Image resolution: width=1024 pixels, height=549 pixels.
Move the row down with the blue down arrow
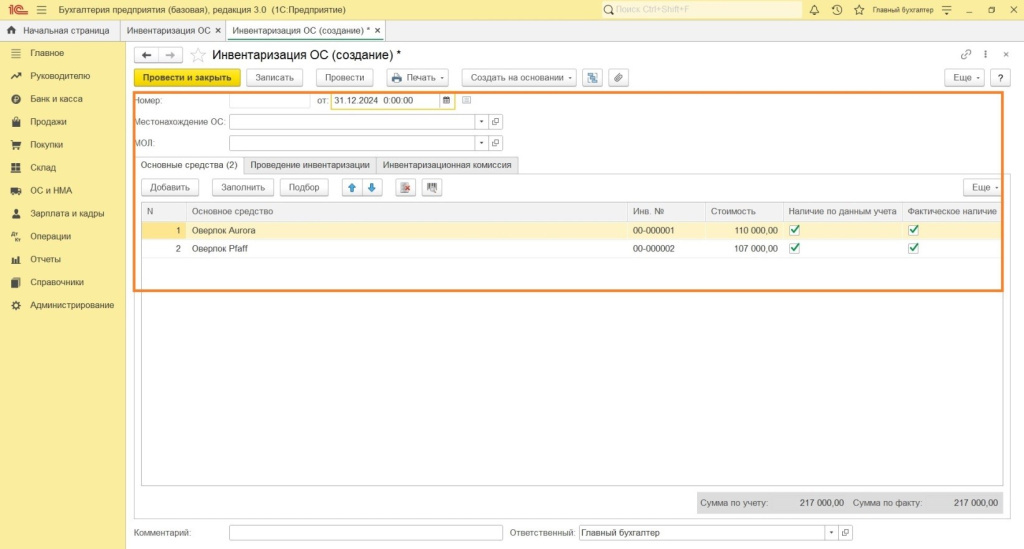point(372,187)
